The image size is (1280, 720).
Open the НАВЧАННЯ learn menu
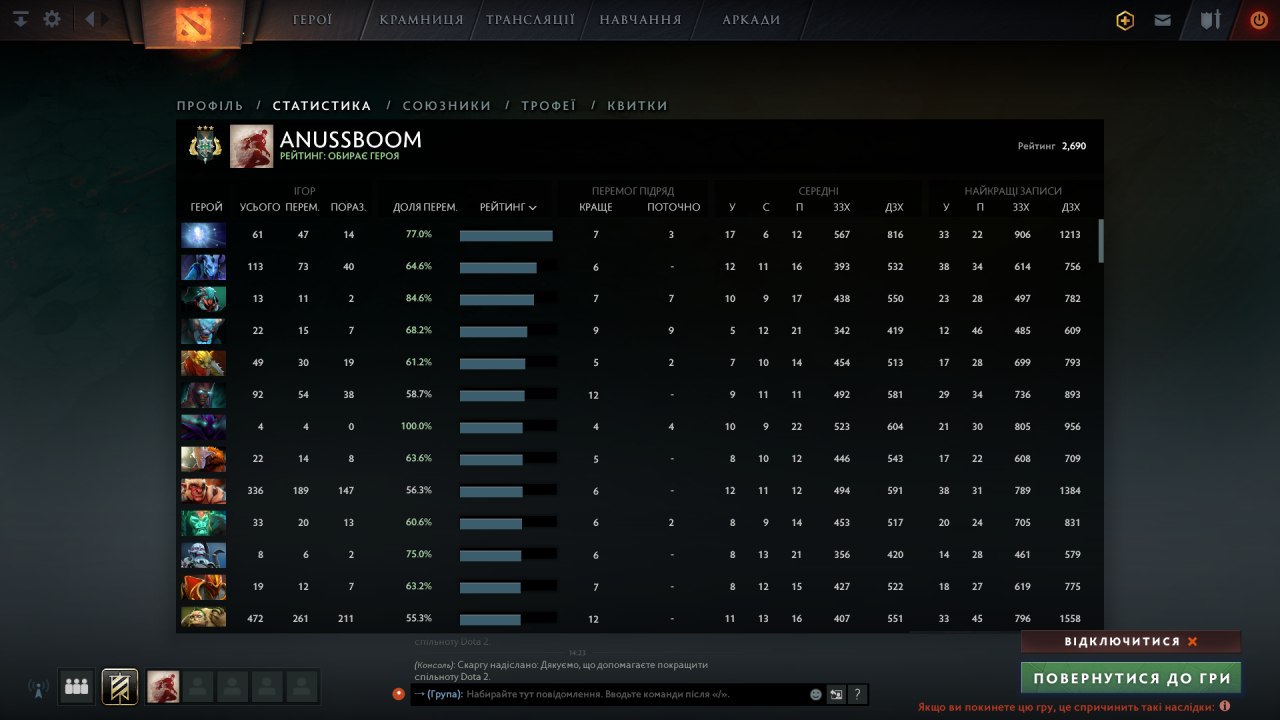640,20
